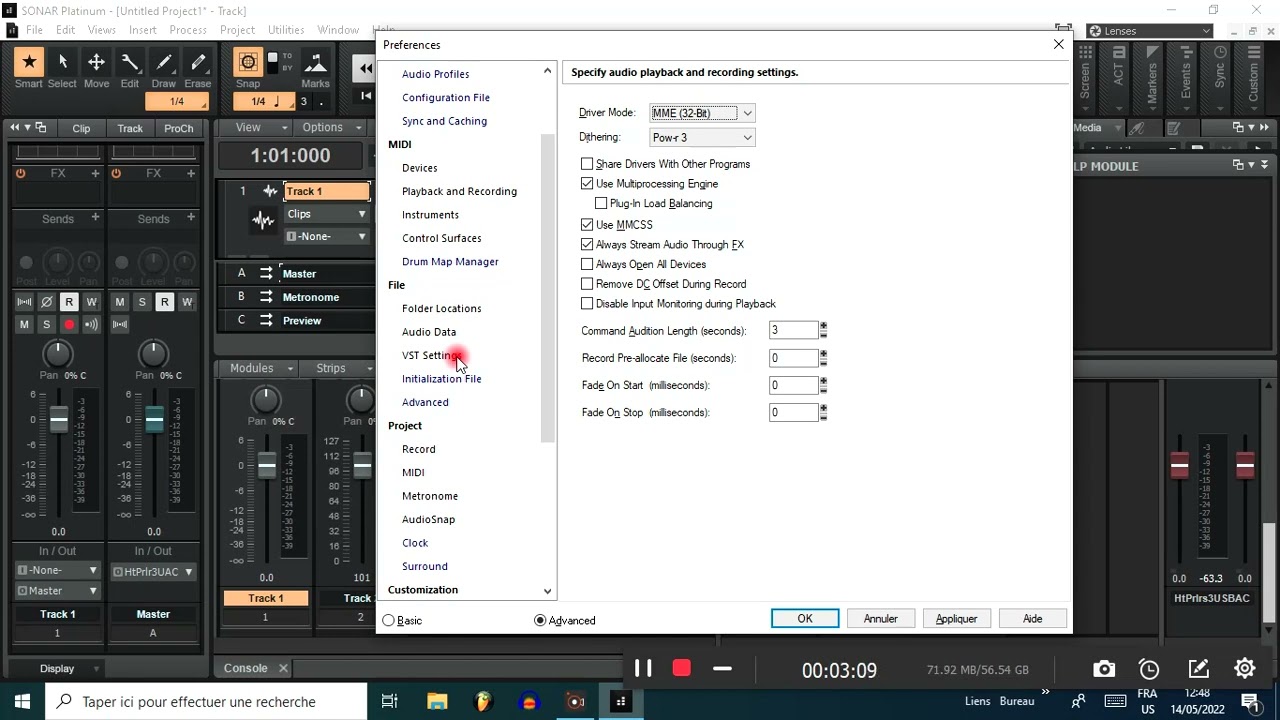This screenshot has height=720, width=1280.
Task: Choose the Erase tool
Action: [x=197, y=63]
